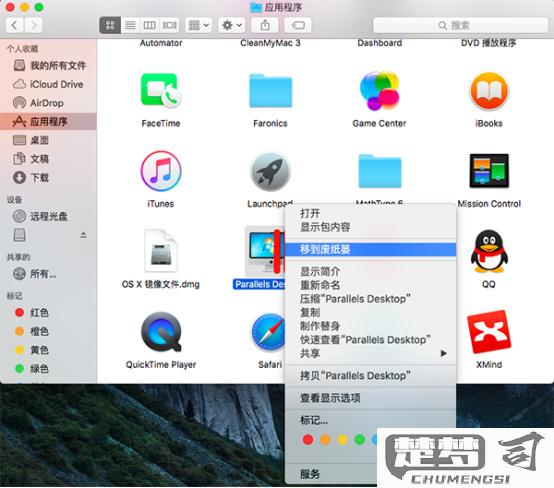
Task: Select the MathType 6 folder icon
Action: click(x=380, y=171)
